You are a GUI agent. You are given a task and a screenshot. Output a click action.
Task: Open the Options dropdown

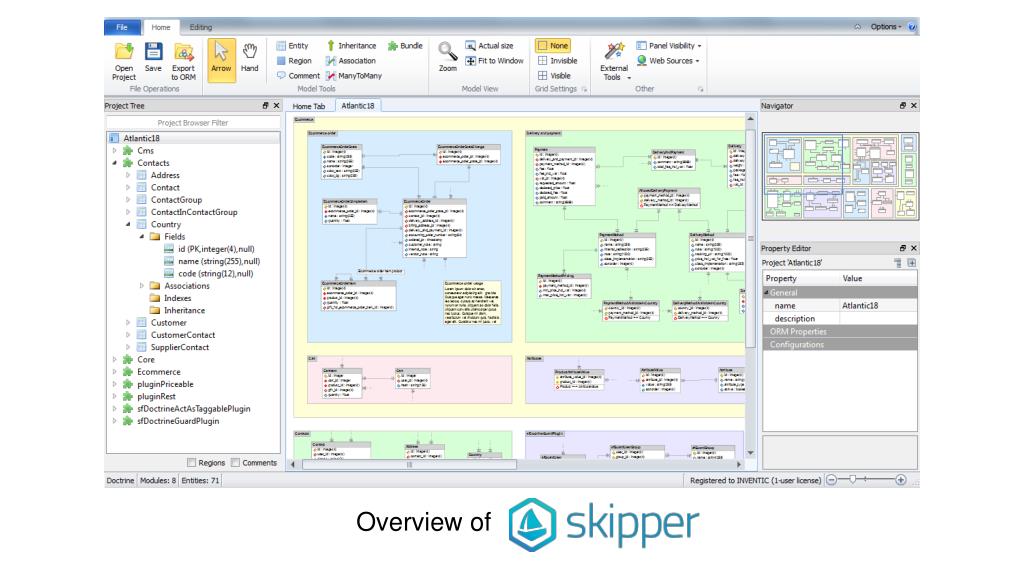click(x=886, y=27)
